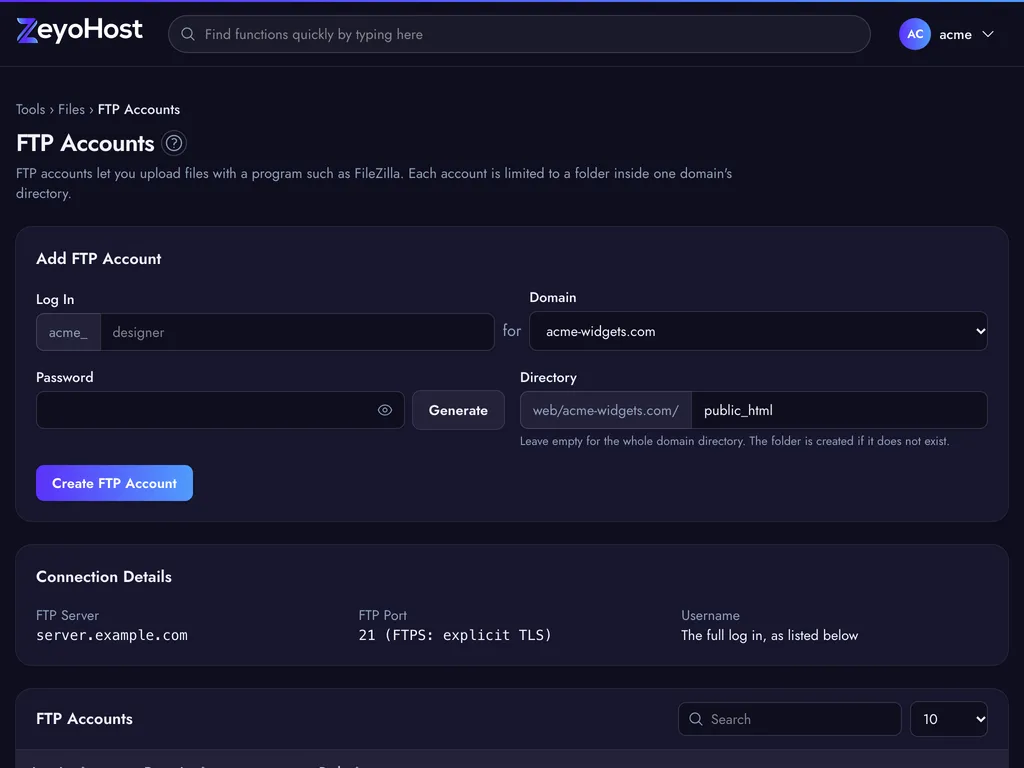Click the server.example.com FTP server value
The height and width of the screenshot is (768, 1024).
click(x=112, y=635)
